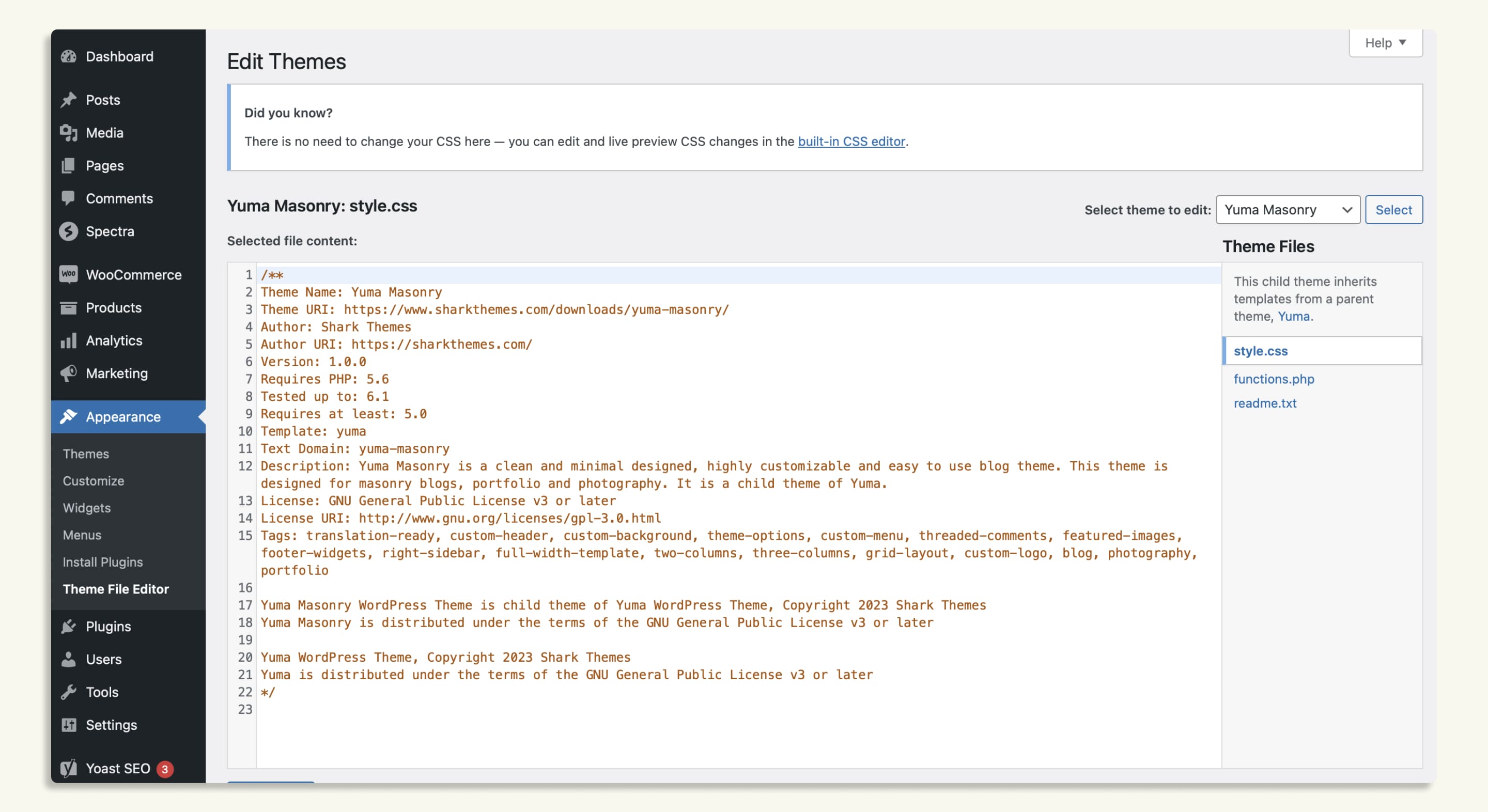The image size is (1488, 812).
Task: Click the Marketing megaphone icon
Action: (x=69, y=373)
